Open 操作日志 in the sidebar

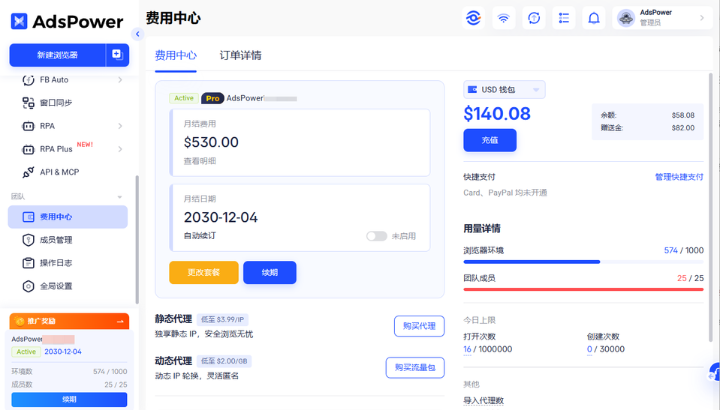point(68,263)
